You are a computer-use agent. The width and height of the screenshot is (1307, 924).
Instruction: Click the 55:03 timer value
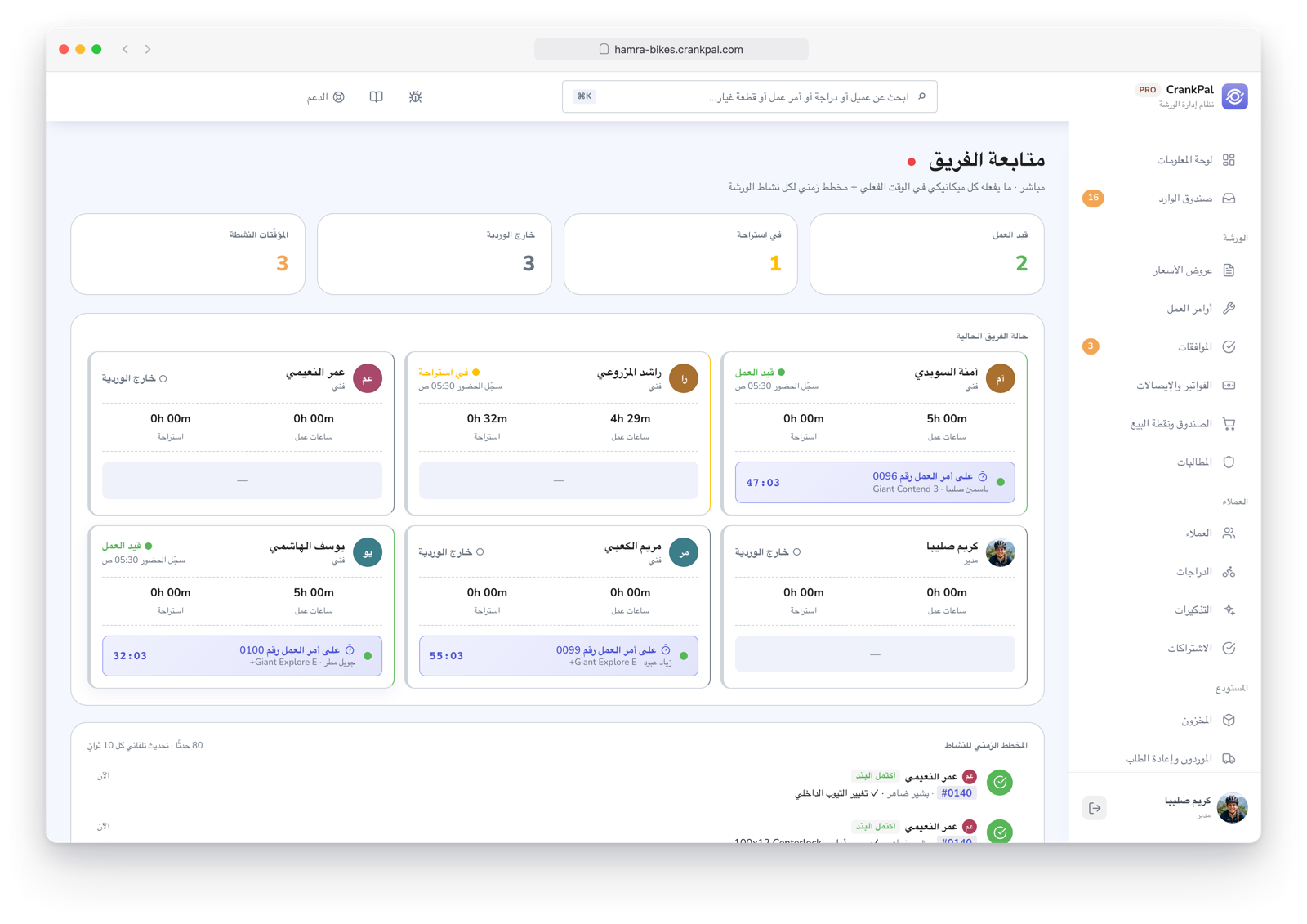tap(447, 656)
